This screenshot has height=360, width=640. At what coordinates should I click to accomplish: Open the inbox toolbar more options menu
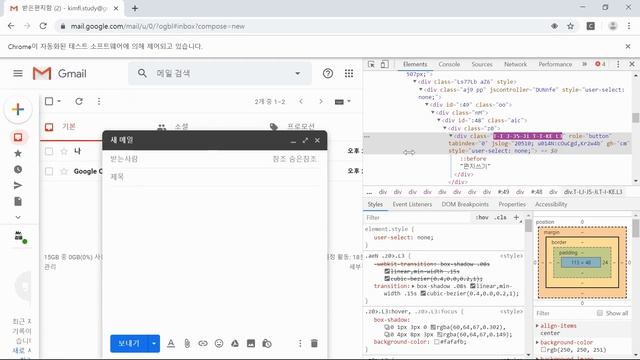[x=99, y=101]
